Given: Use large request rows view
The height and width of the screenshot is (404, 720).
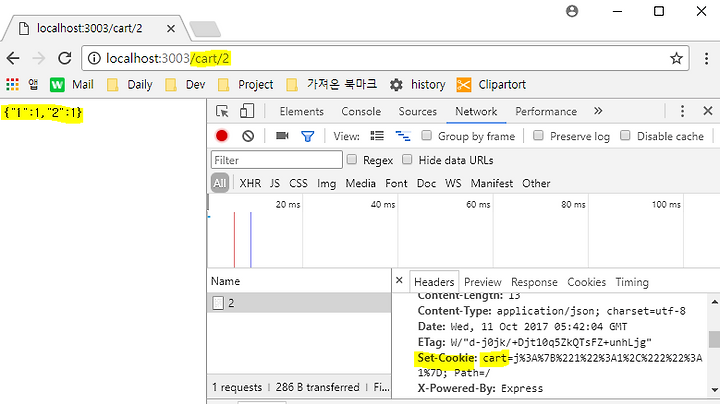Looking at the screenshot, I should [x=377, y=136].
